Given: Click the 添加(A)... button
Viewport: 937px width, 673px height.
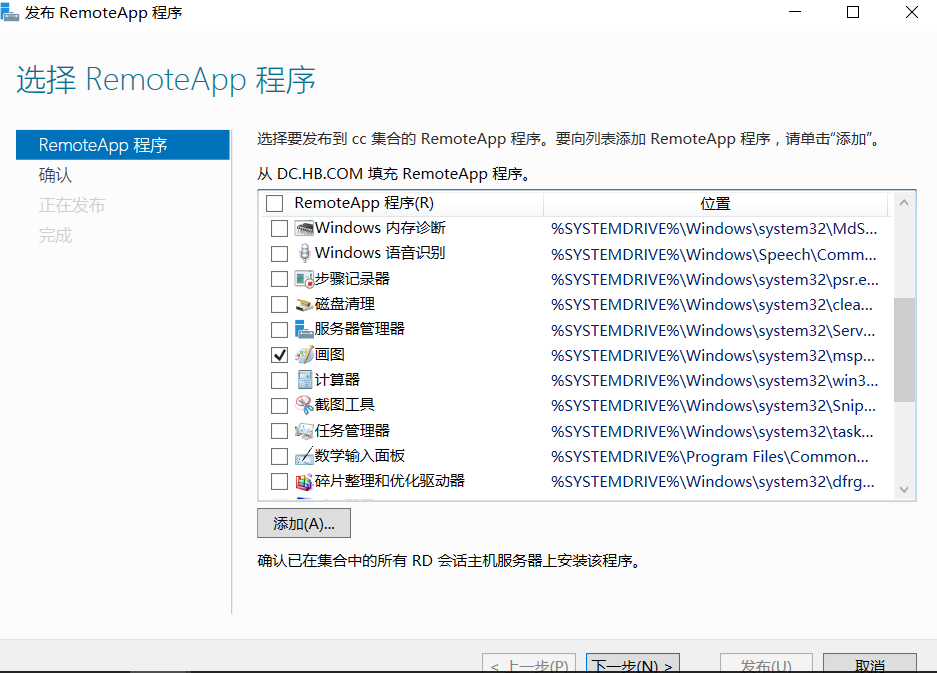Looking at the screenshot, I should 304,524.
